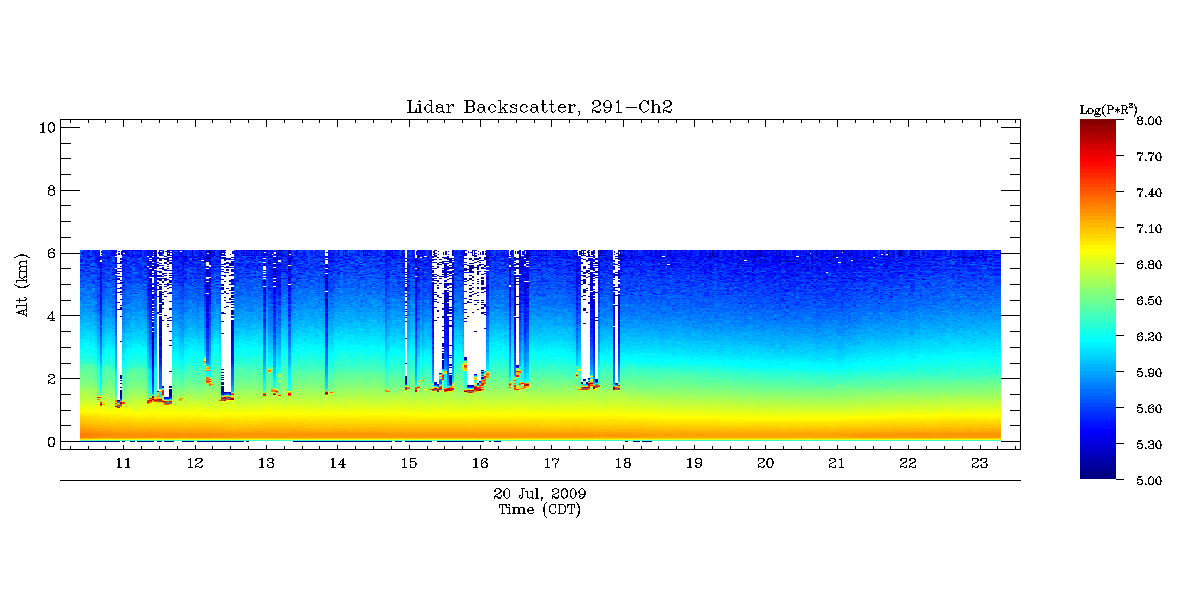The width and height of the screenshot is (1200, 600).
Task: Click the colorbar value 7.10
Action: 1148,229
